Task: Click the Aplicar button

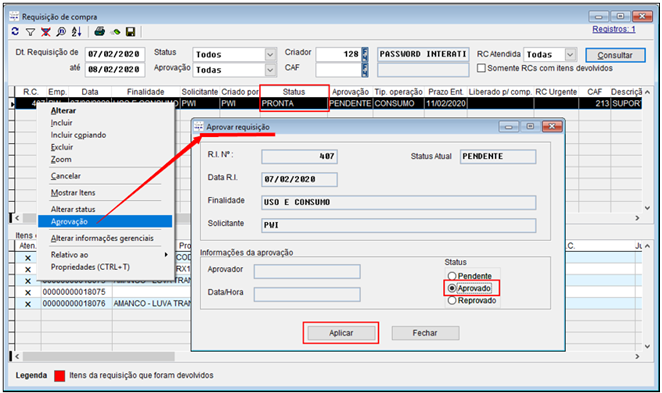Action: click(x=341, y=333)
